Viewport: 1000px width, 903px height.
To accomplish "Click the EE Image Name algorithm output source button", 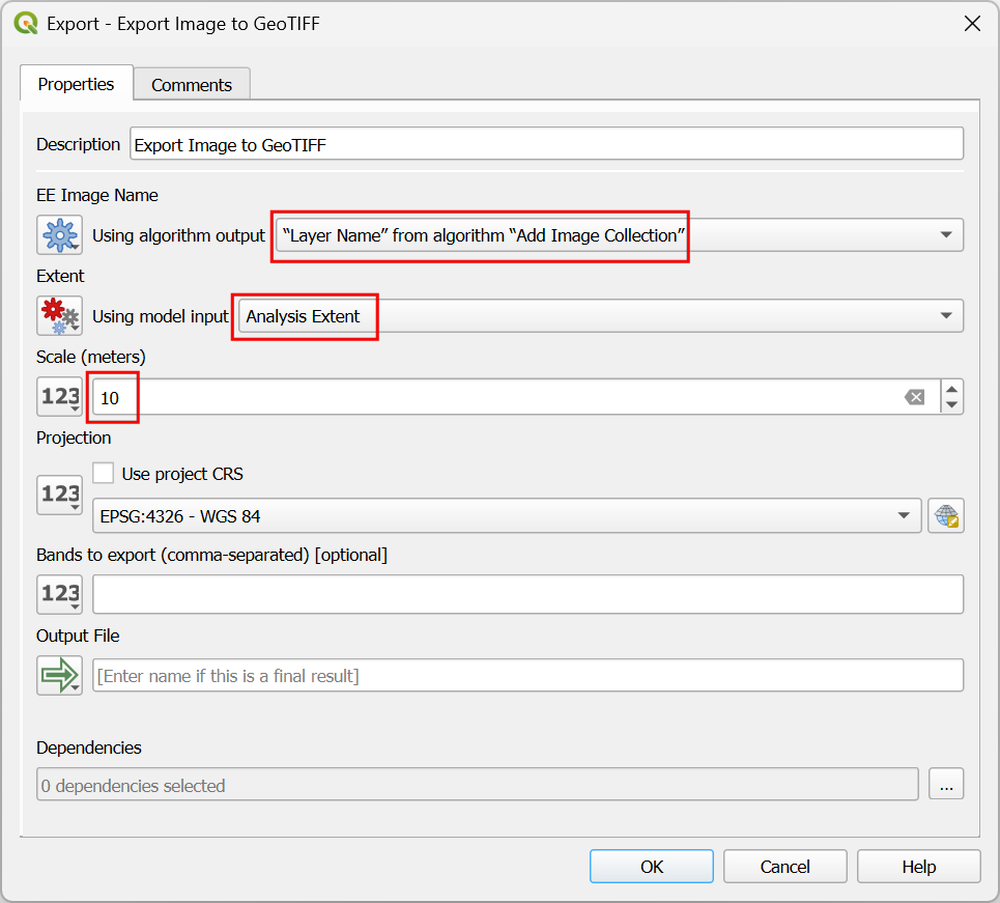I will 59,235.
